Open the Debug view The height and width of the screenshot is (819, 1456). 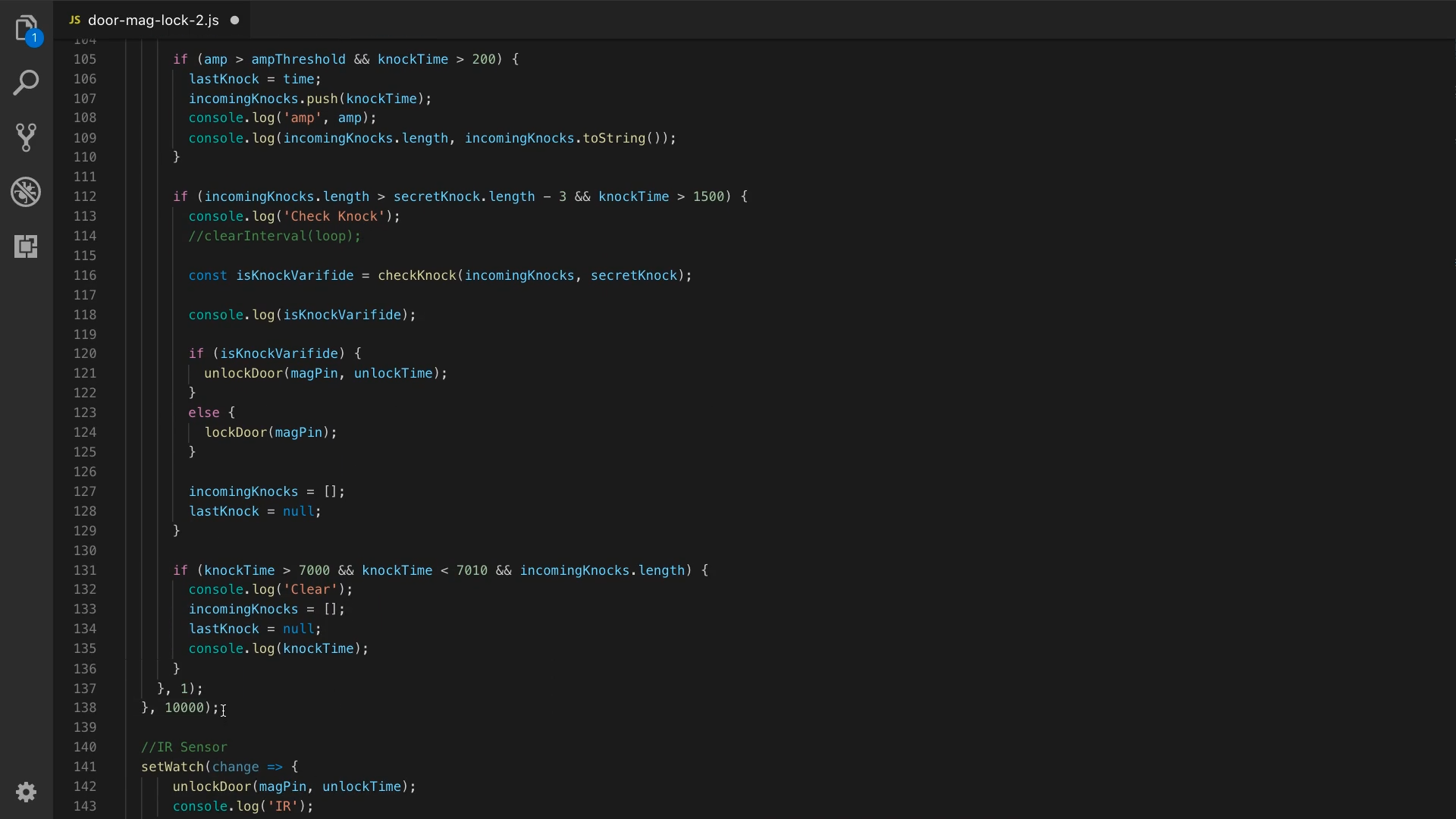pos(26,192)
